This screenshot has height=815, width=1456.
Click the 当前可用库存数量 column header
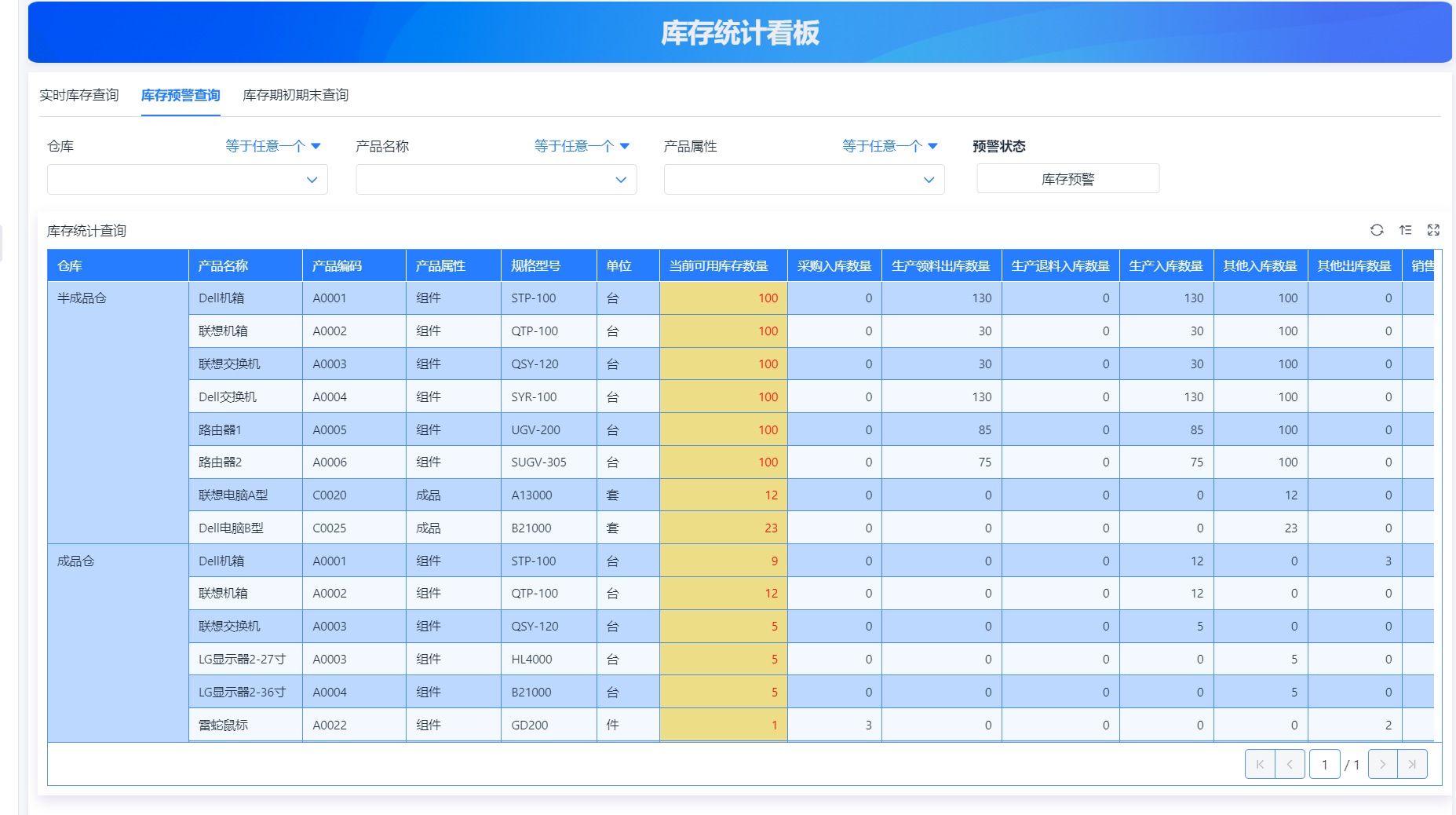click(x=724, y=265)
